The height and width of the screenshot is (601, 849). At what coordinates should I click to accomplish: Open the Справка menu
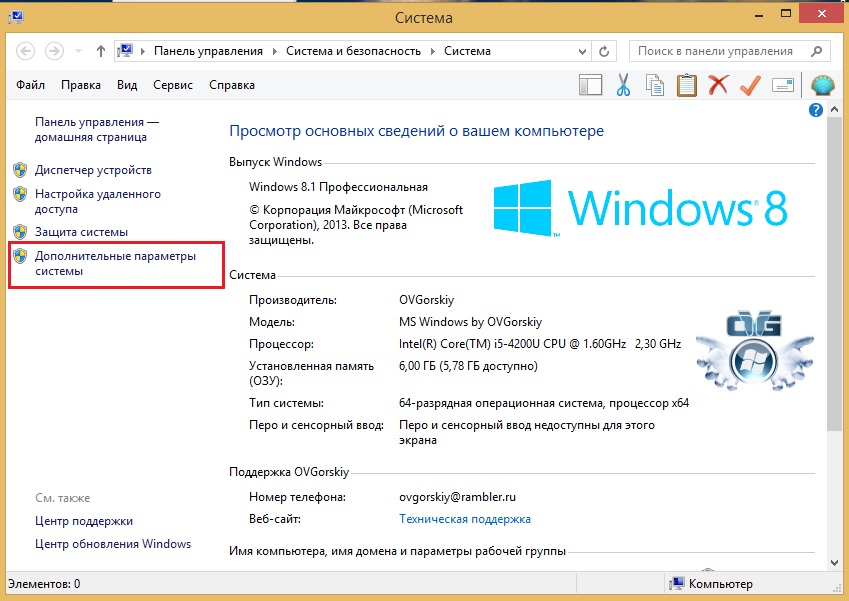tap(232, 85)
